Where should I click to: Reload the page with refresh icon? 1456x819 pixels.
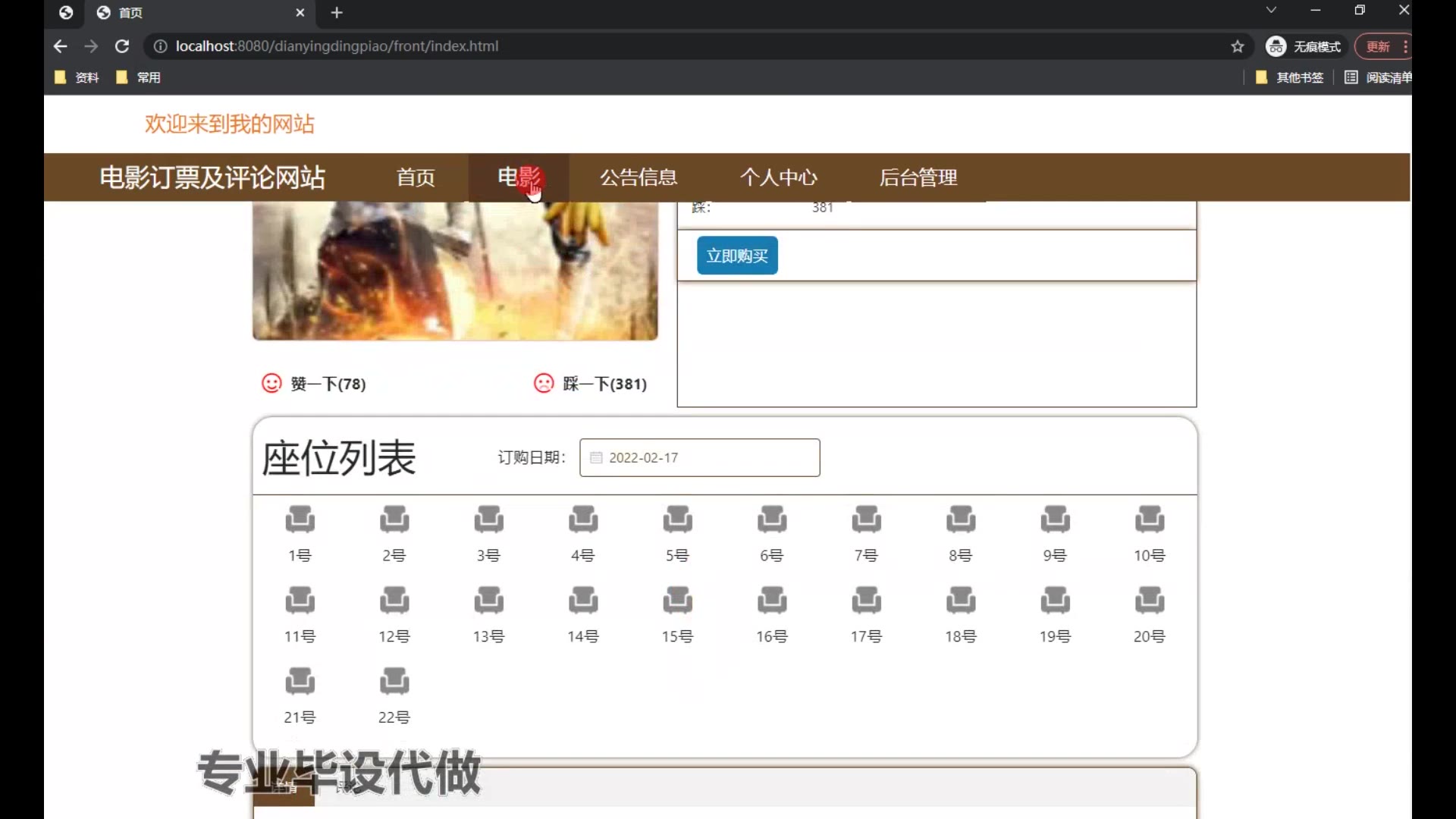(x=122, y=46)
